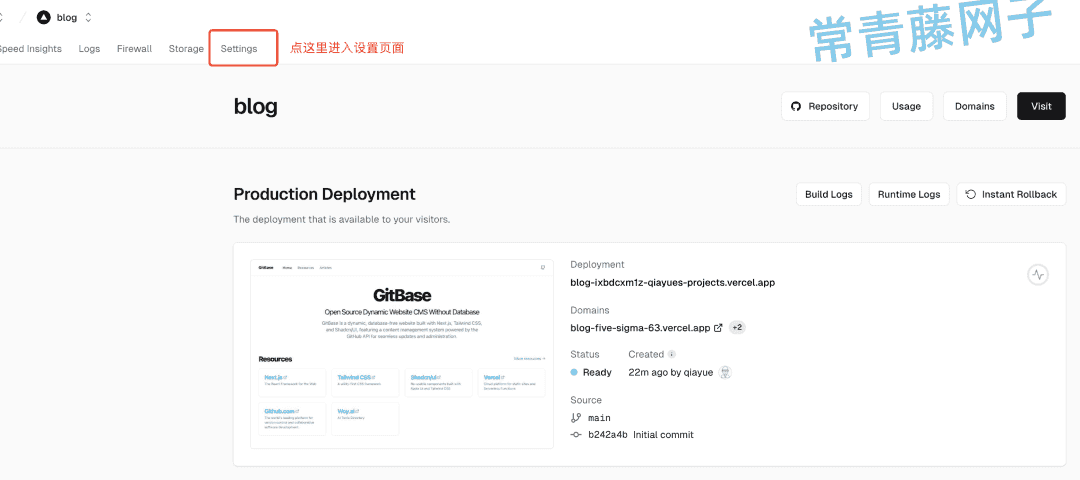1080x480 pixels.
Task: Expand the +2 additional domains badge
Action: tap(737, 328)
